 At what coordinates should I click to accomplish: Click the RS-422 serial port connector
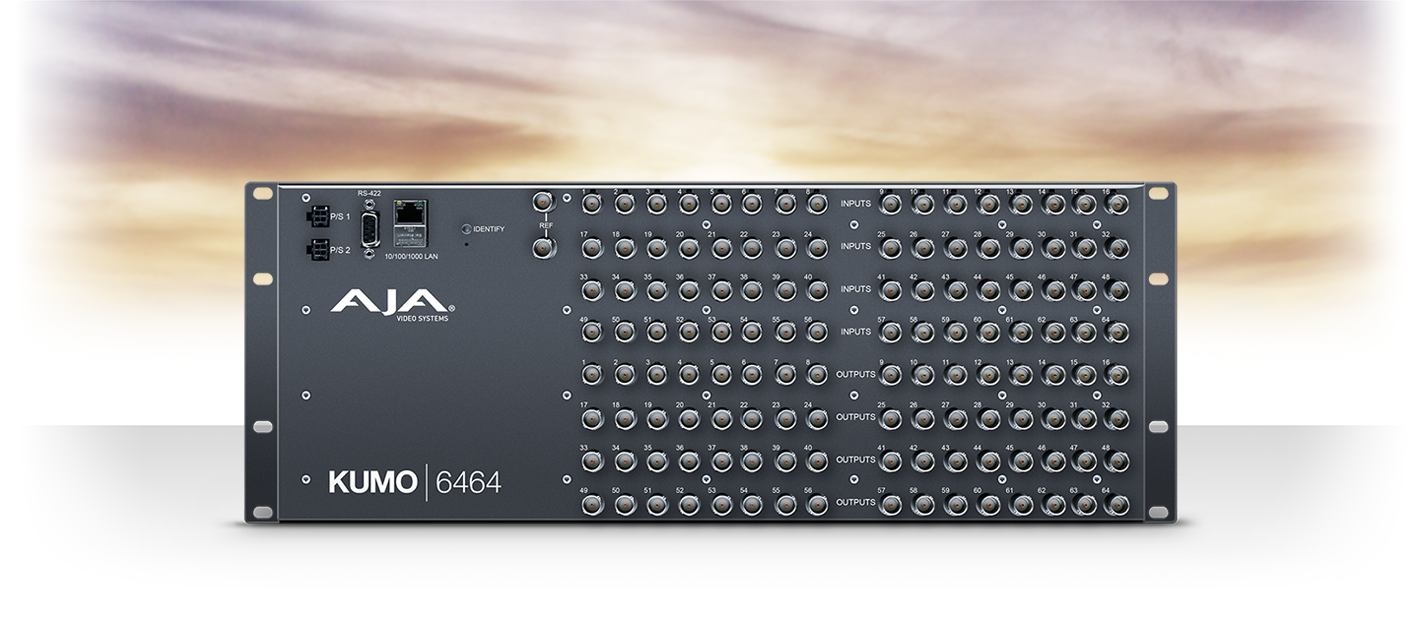coord(369,227)
